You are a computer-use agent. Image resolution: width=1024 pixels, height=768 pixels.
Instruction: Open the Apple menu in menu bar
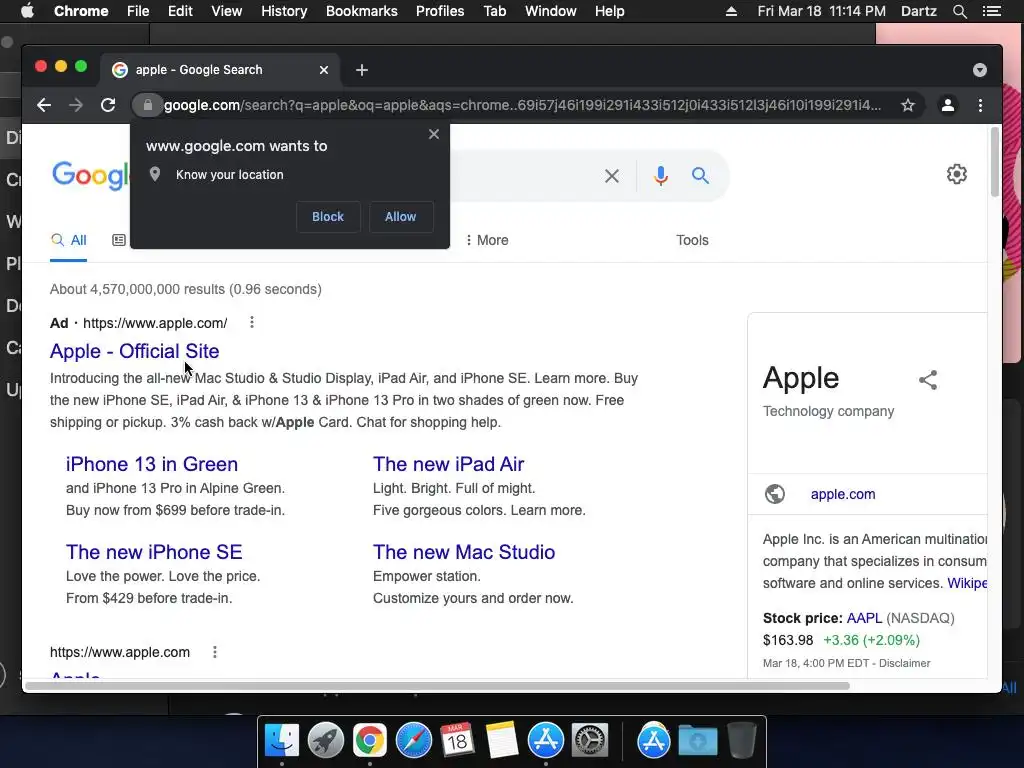pos(27,11)
